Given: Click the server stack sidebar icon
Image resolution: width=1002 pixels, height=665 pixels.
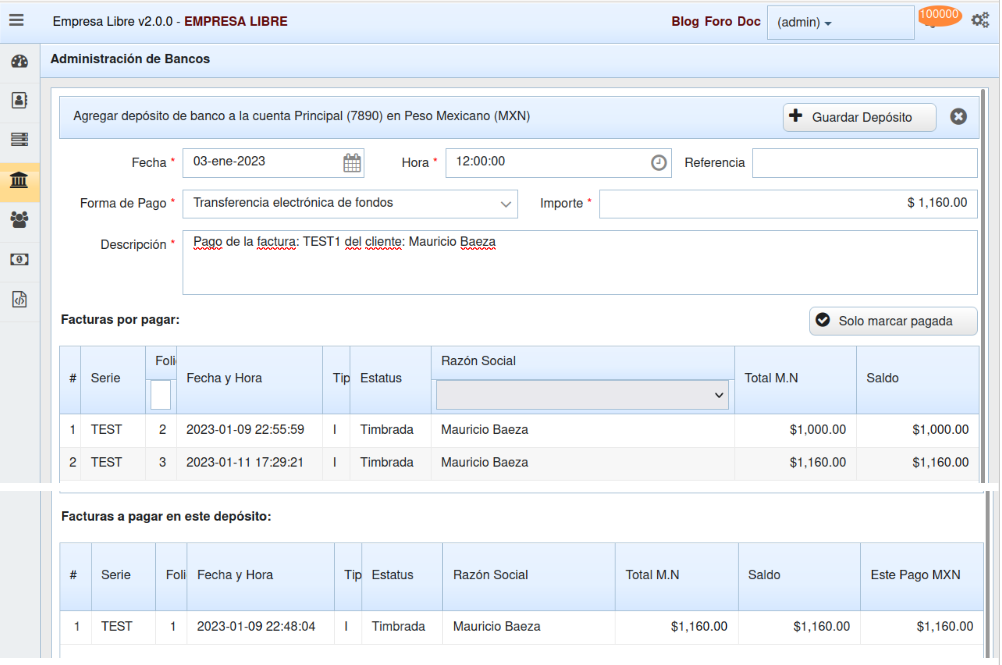Looking at the screenshot, I should click(x=19, y=140).
